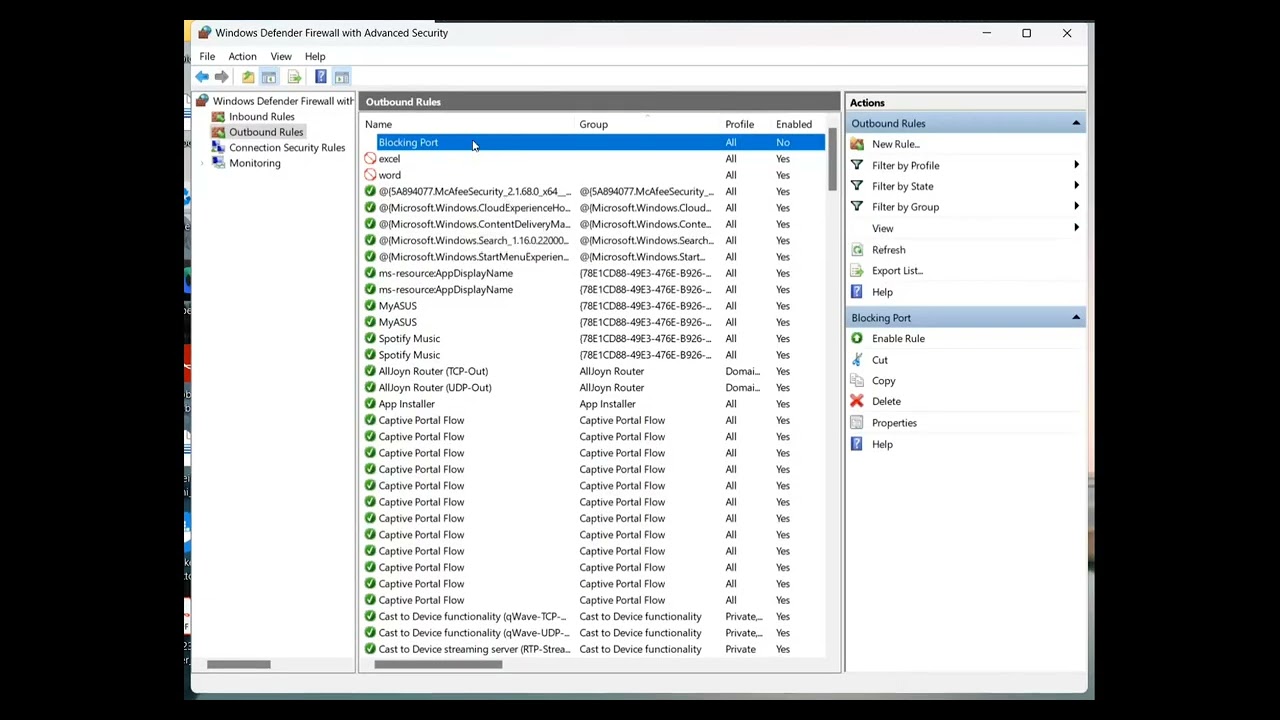1280x720 pixels.
Task: Click the rule list vertical scrollbar thumb
Action: [832, 160]
